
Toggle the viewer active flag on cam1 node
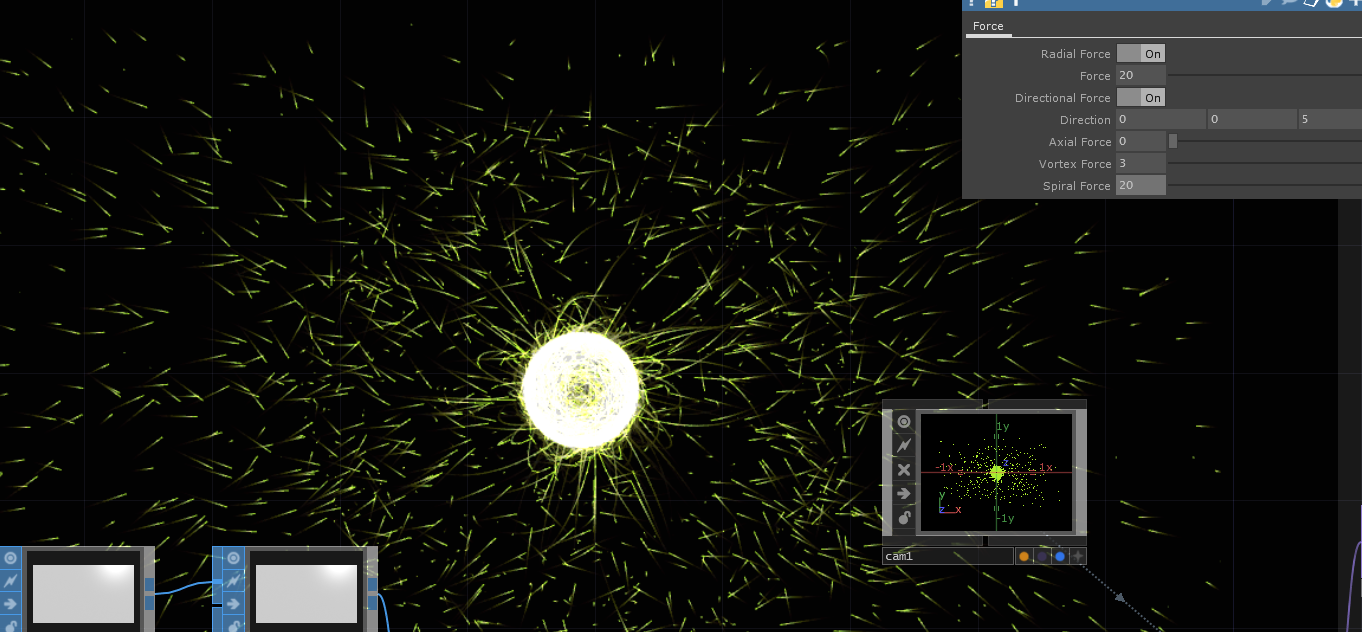point(903,421)
